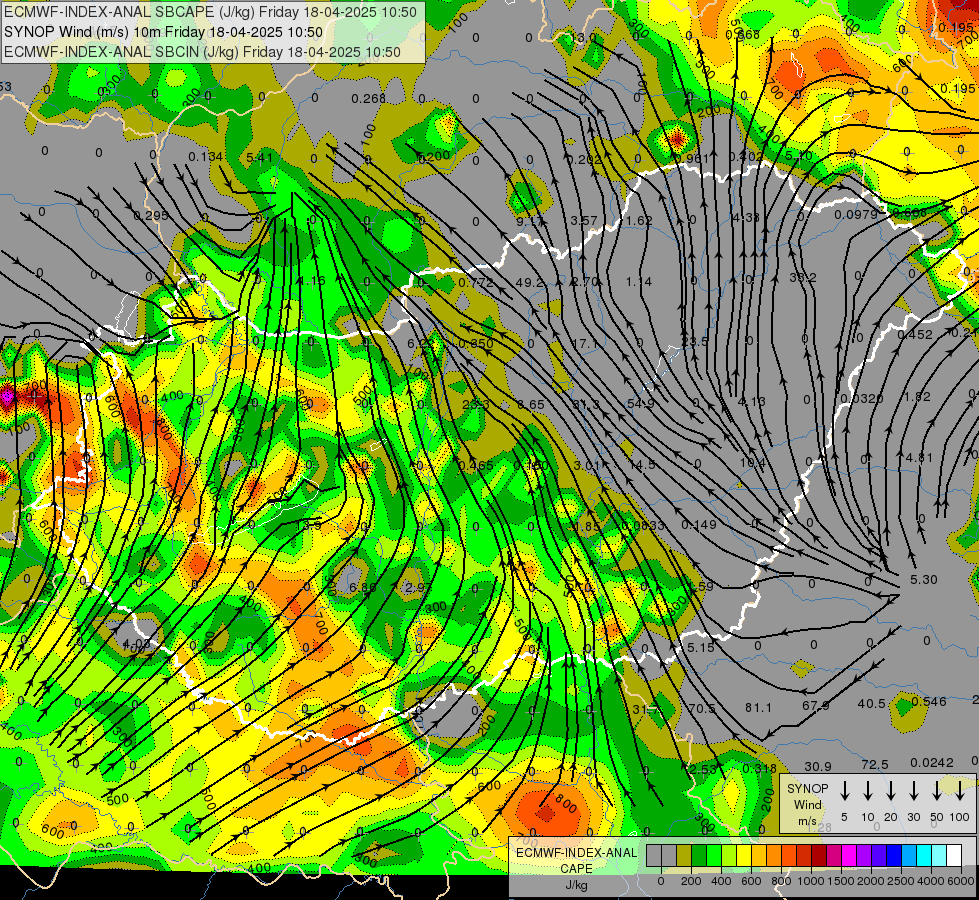Image resolution: width=979 pixels, height=900 pixels.
Task: Click the map value 49.2
Action: coord(529,282)
